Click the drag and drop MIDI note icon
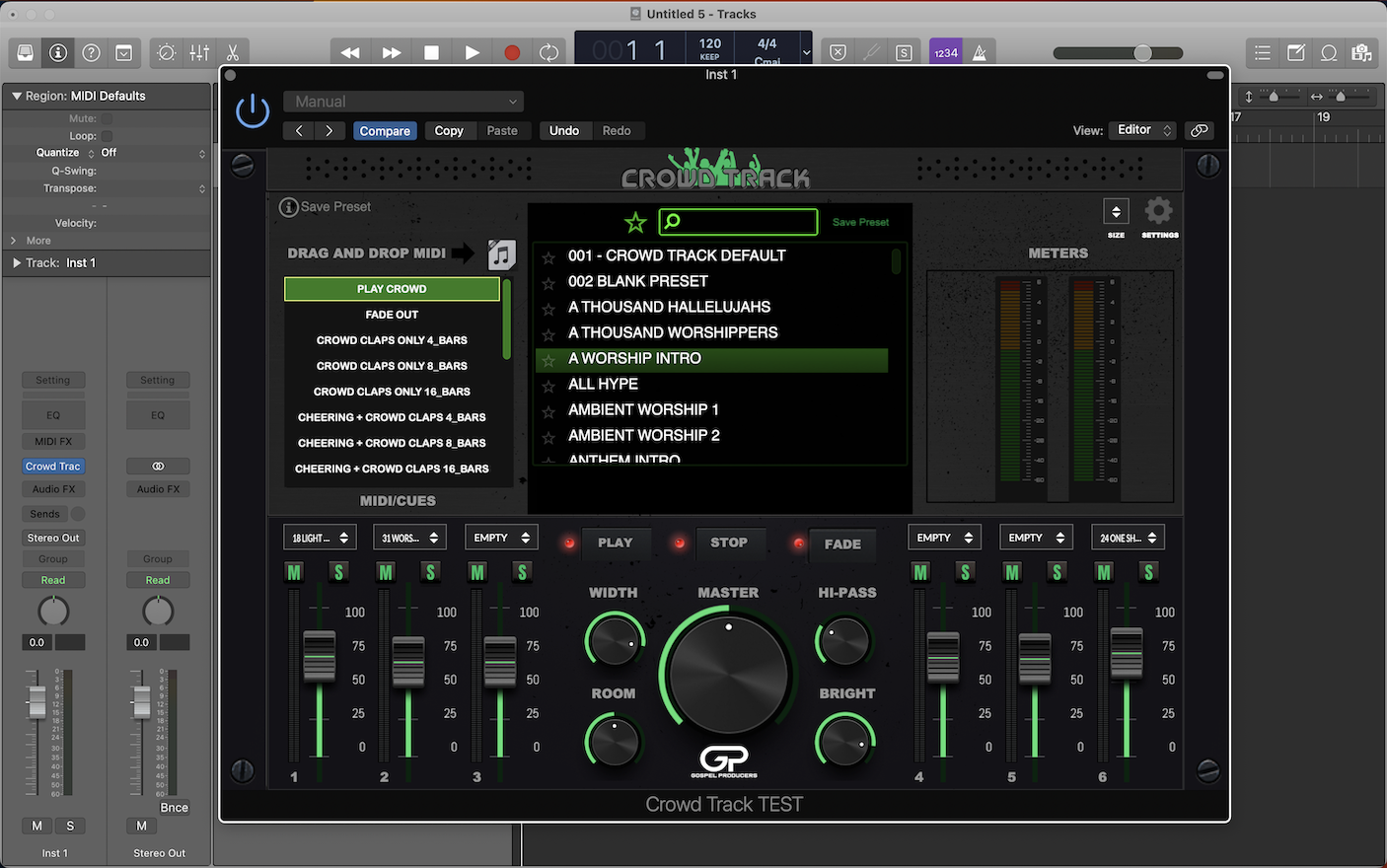The image size is (1387, 868). click(x=502, y=254)
